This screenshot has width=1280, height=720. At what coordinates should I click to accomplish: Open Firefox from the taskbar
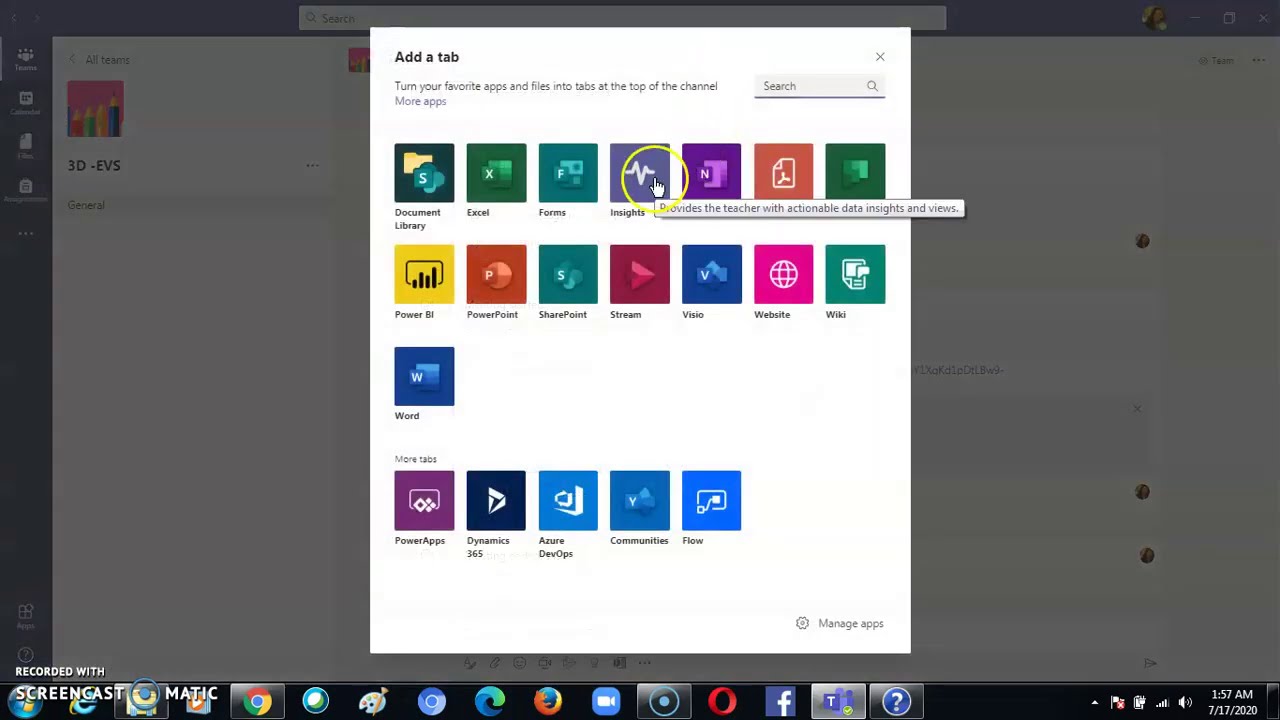tap(548, 702)
